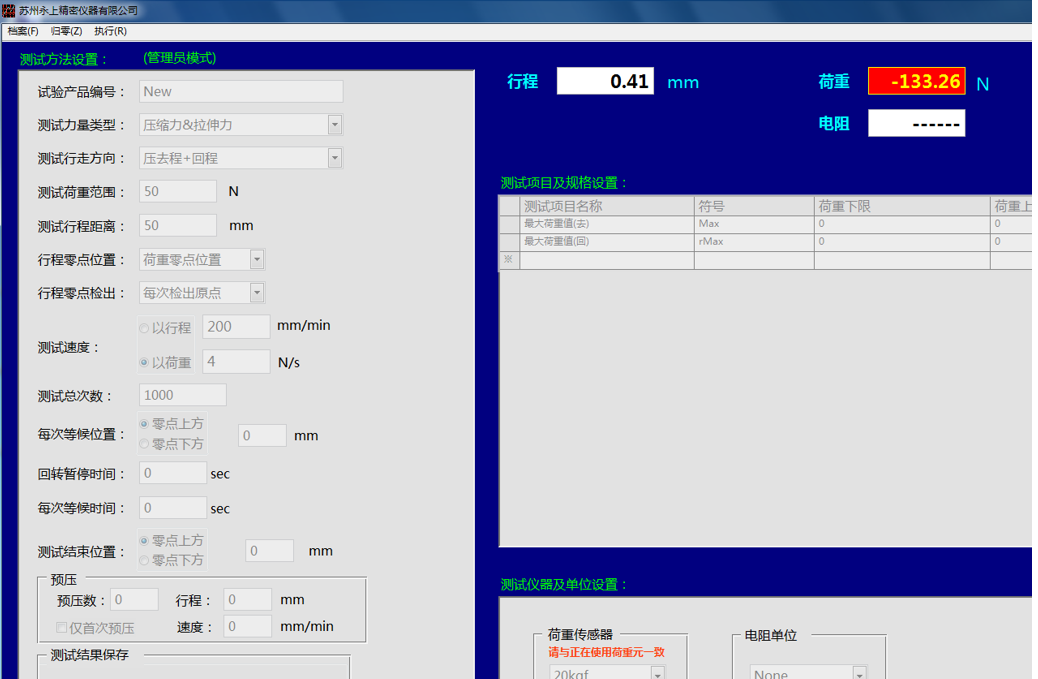1038x679 pixels.
Task: Select the 最大荷重值(去) table row cell
Action: pos(606,224)
